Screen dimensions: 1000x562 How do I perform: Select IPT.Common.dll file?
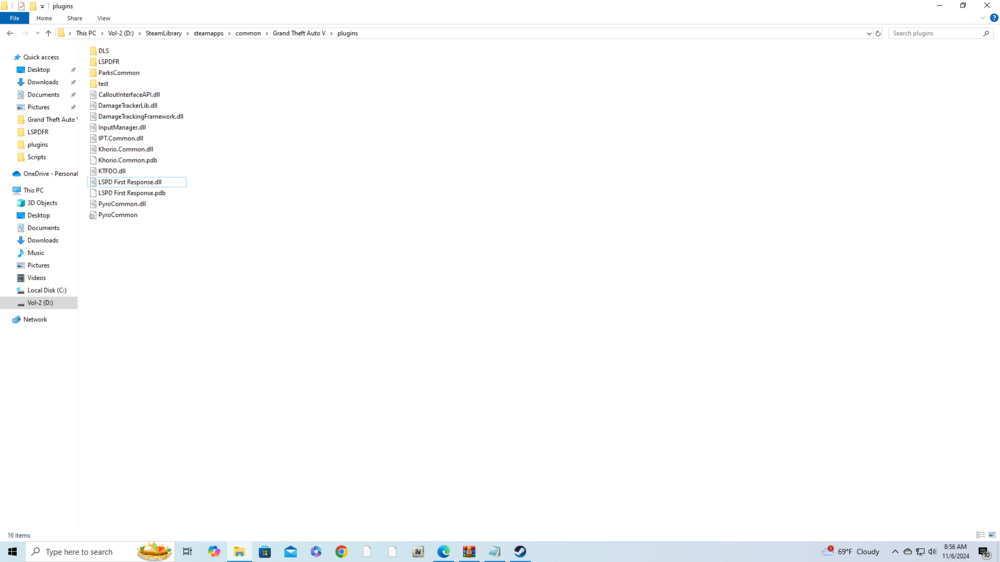[x=117, y=138]
